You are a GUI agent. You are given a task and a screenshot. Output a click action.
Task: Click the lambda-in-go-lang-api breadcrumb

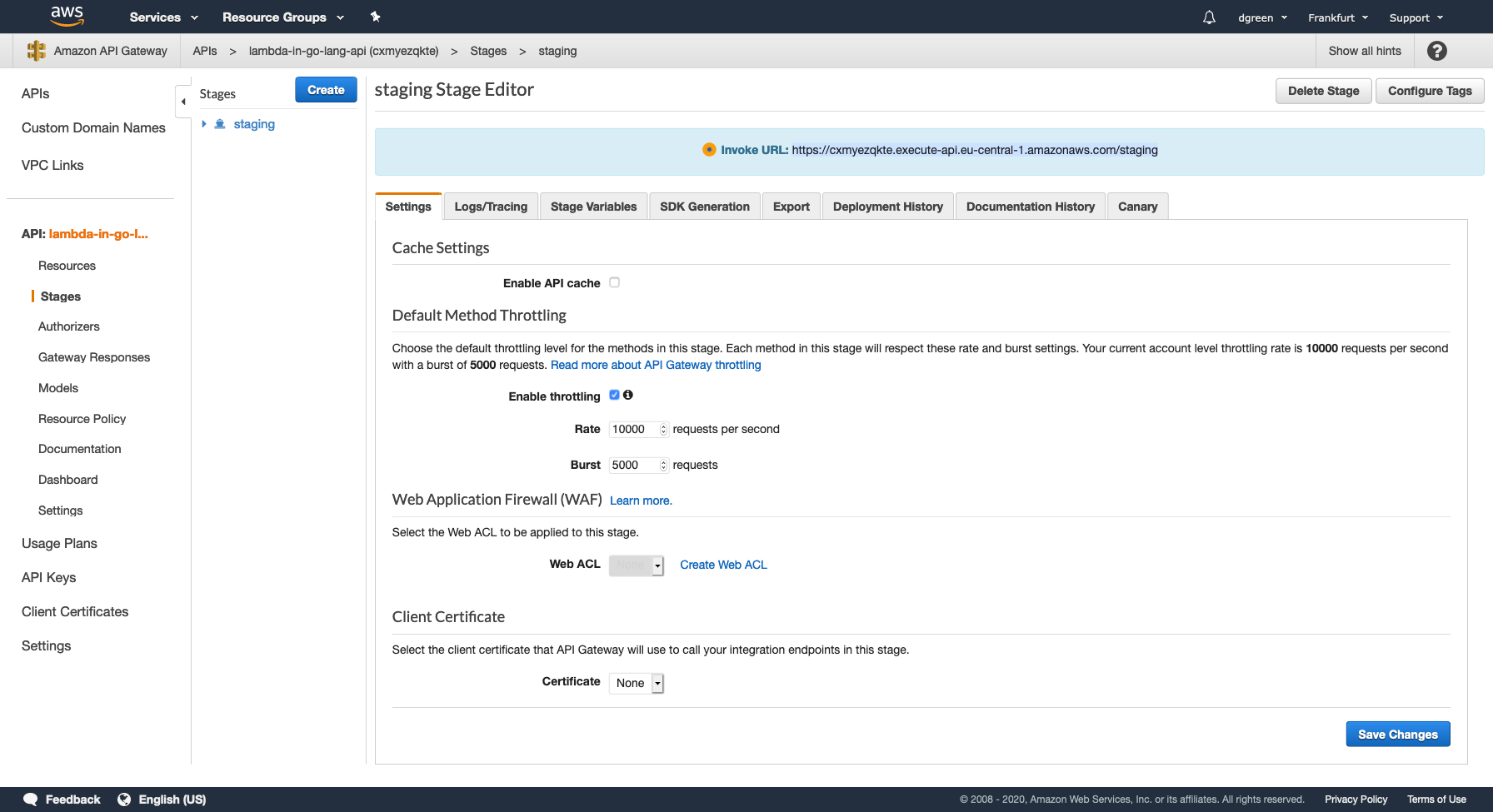point(343,51)
